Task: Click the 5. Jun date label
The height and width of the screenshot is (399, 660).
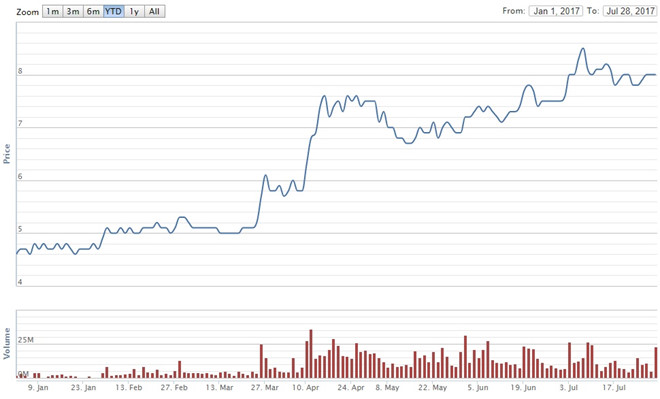Action: coord(478,388)
